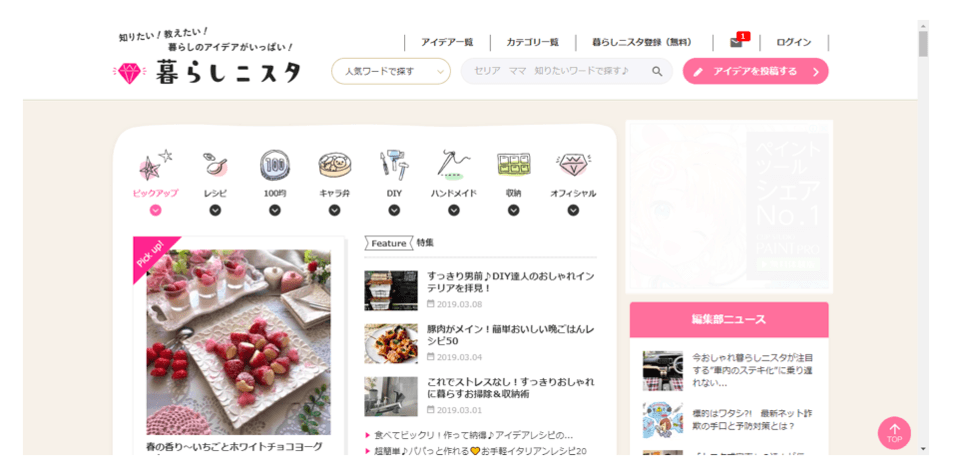Click the pink TOP arrow button

pyautogui.click(x=894, y=433)
